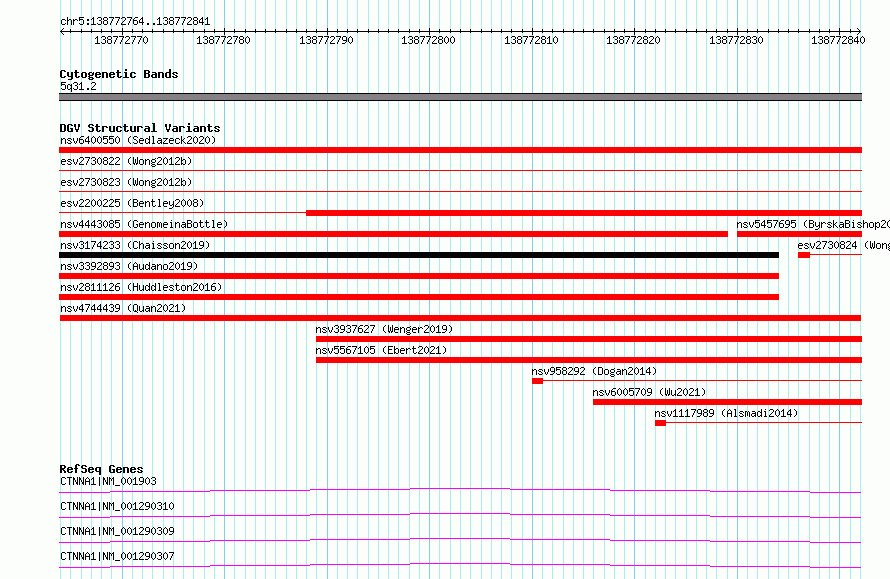The image size is (890, 579).
Task: Click ruler position 138772780
Action: point(223,40)
